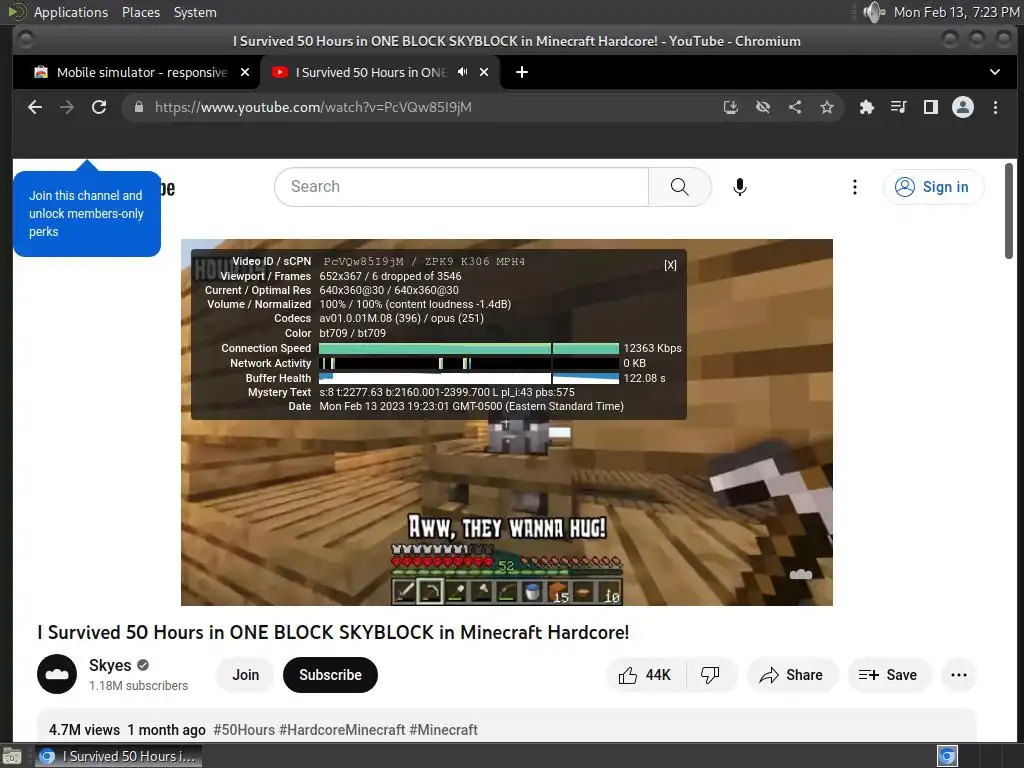
Task: Open the media control icon in toolbar
Action: pos(899,107)
